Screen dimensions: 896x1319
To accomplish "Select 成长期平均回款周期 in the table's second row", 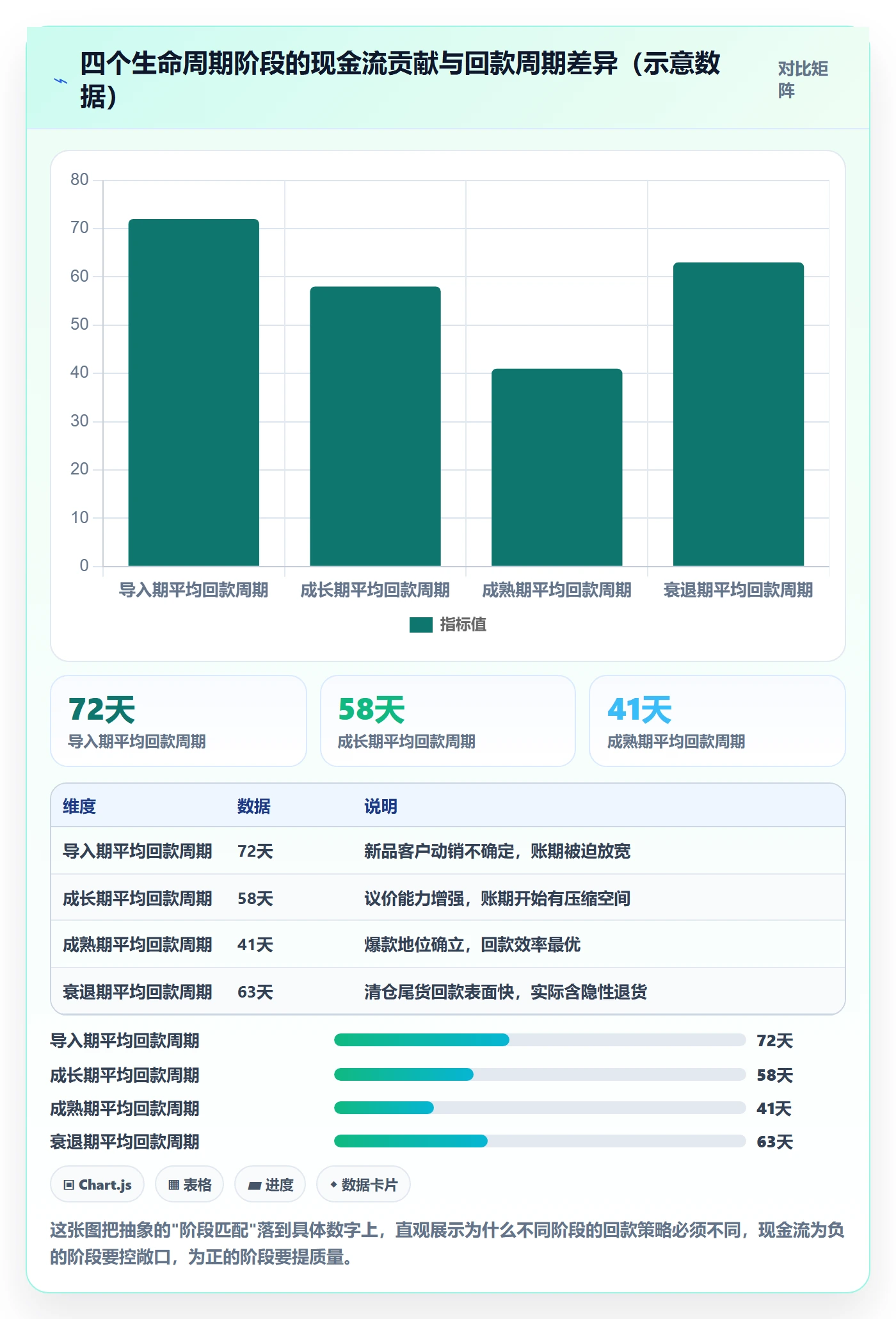I will [x=138, y=898].
